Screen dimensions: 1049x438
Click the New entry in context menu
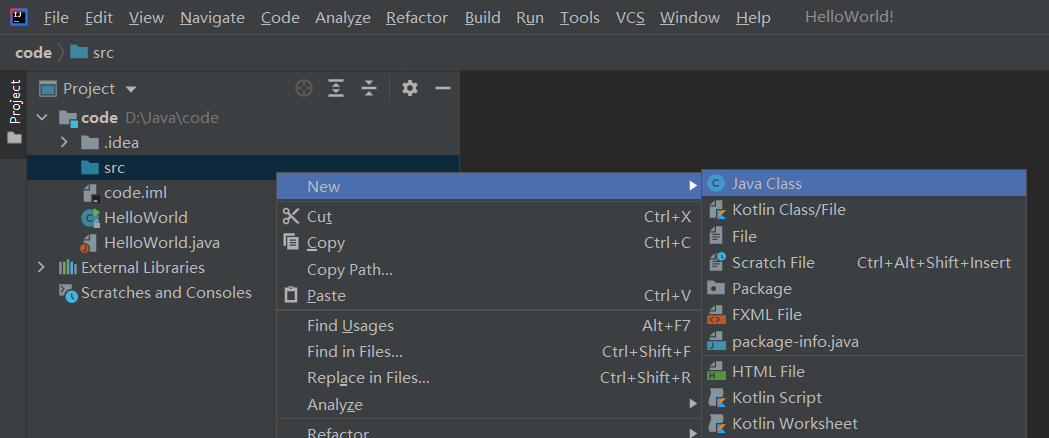tap(489, 186)
